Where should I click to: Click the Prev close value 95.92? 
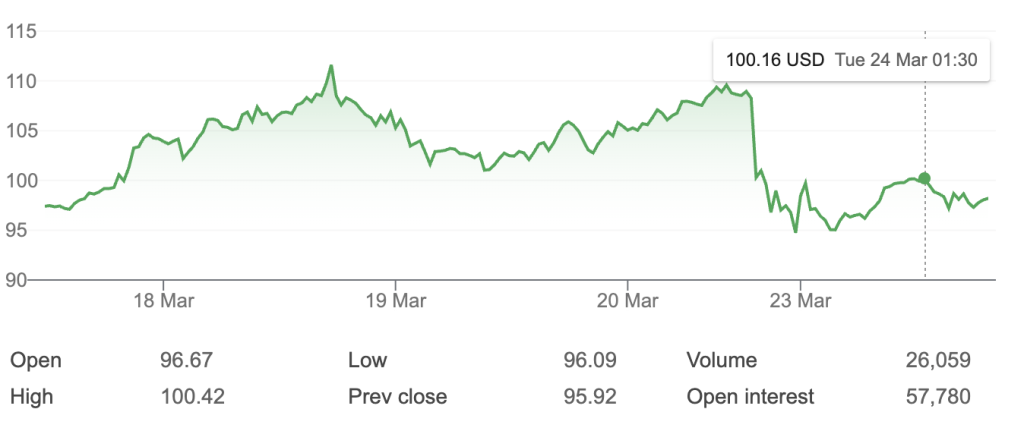(x=588, y=397)
